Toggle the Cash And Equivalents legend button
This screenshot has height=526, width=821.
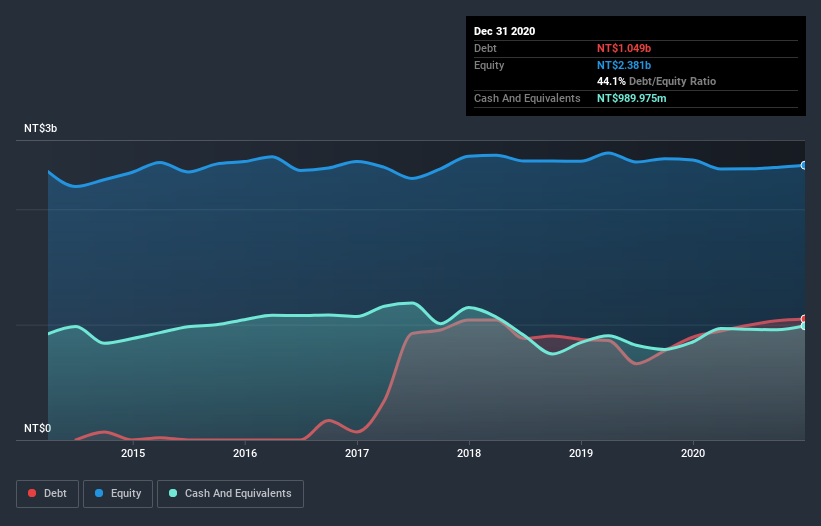point(230,494)
